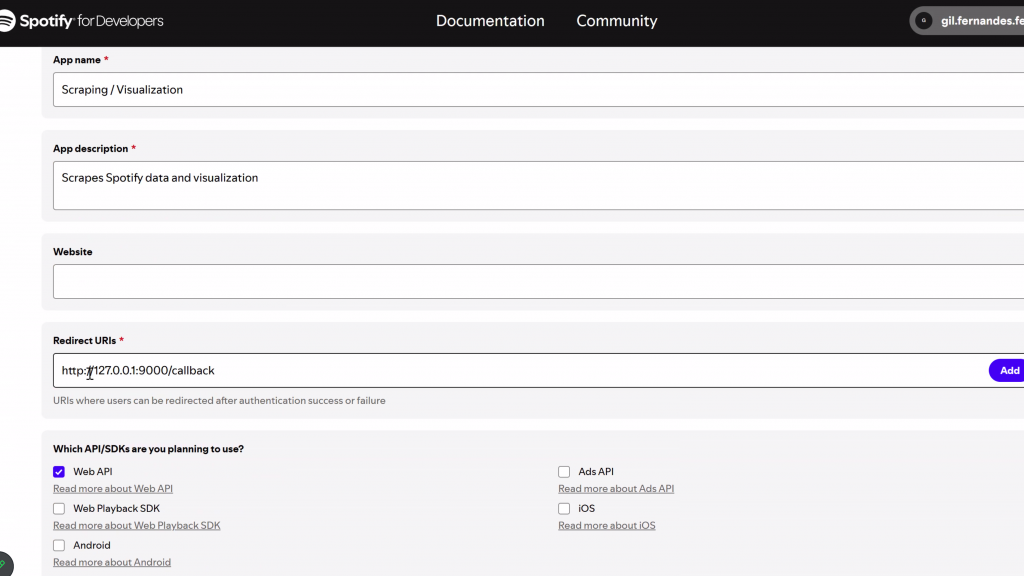Check the Ads API checkbox
This screenshot has height=576, width=1024.
564,472
